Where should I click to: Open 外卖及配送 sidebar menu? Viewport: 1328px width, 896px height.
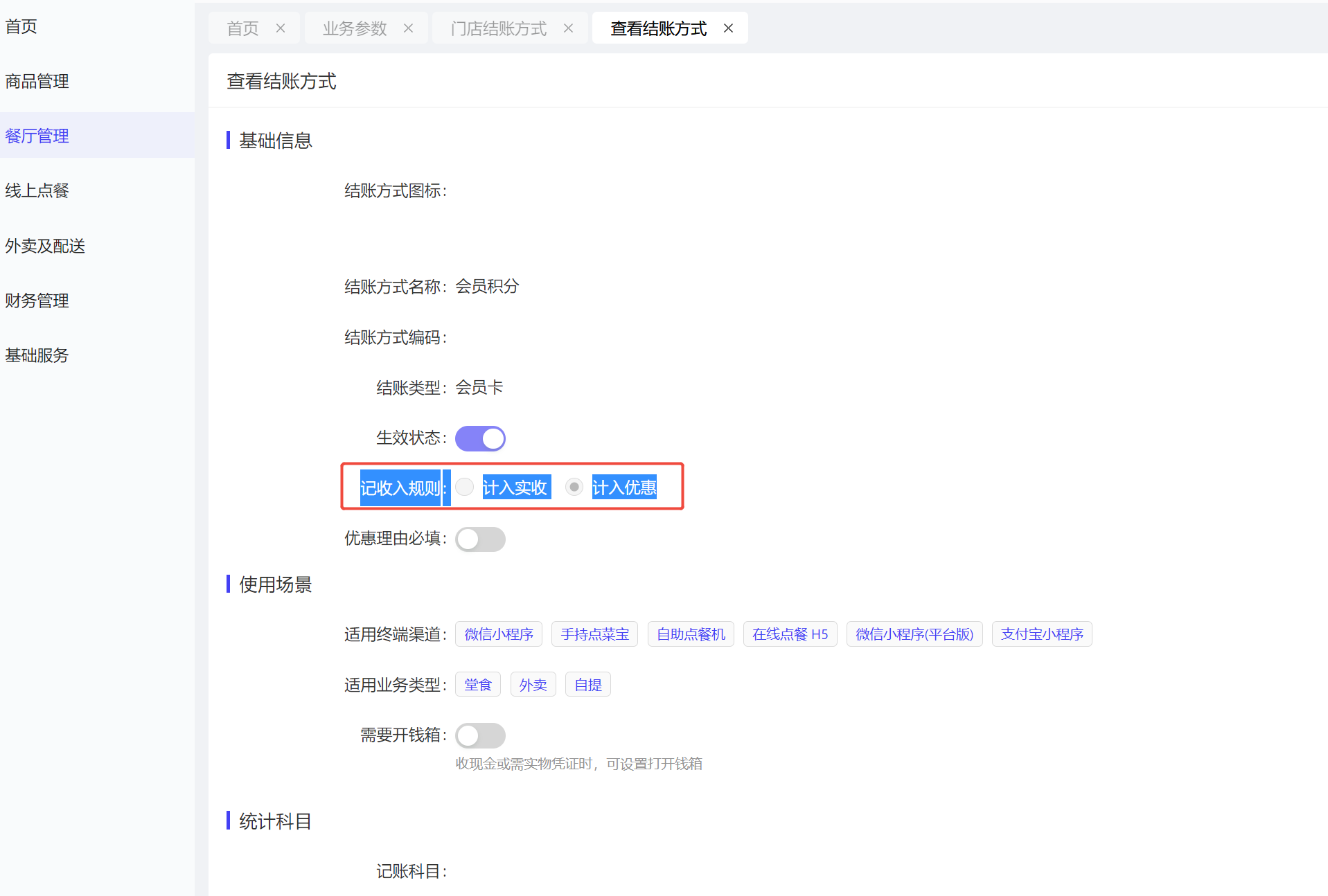pyautogui.click(x=45, y=246)
